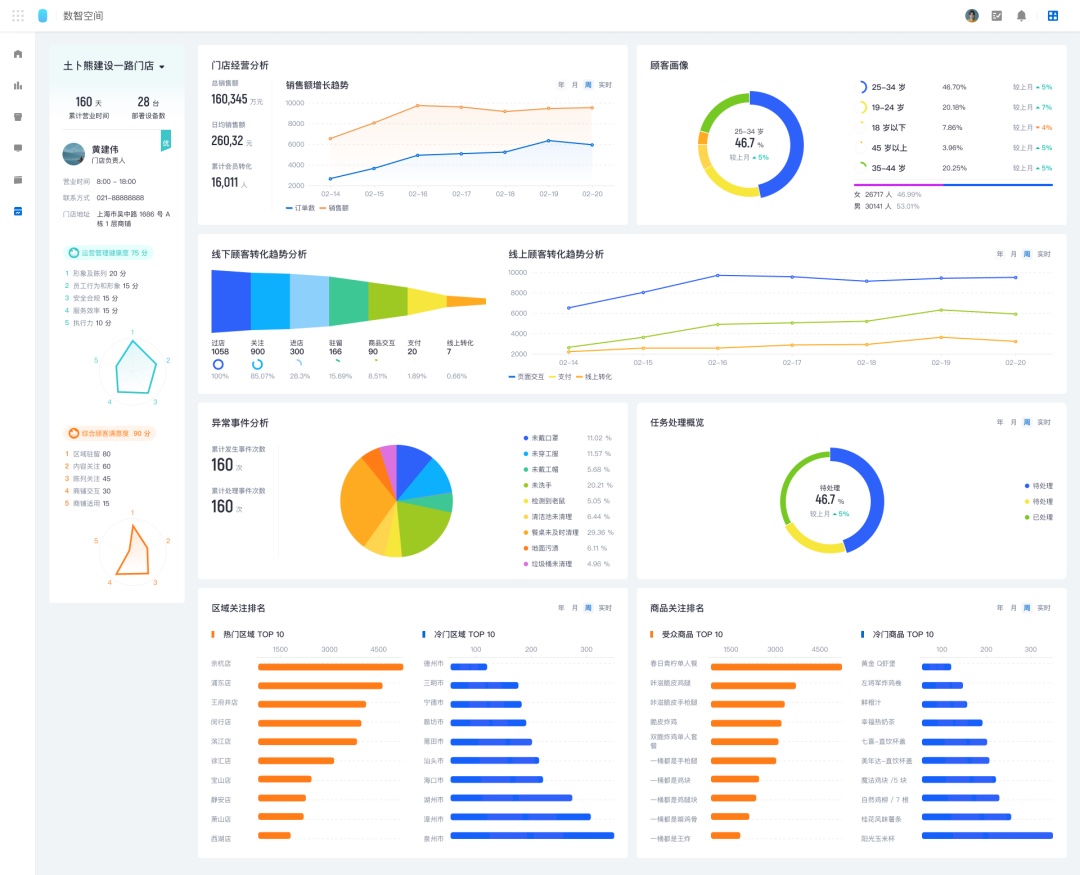Click the dark blue 过店 funnel segment
Screen dimensions: 1080x875
pyautogui.click(x=230, y=301)
